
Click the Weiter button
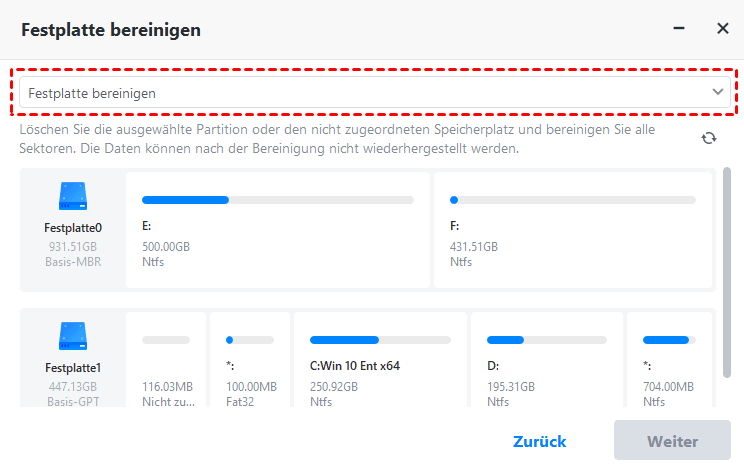coord(671,441)
